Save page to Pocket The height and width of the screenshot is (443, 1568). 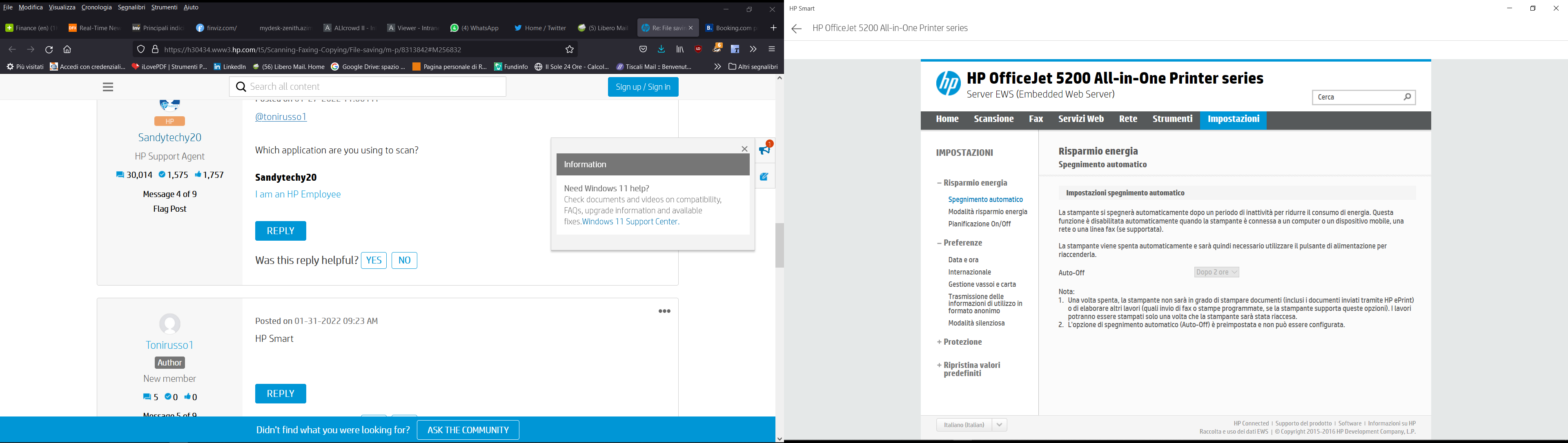tap(643, 49)
